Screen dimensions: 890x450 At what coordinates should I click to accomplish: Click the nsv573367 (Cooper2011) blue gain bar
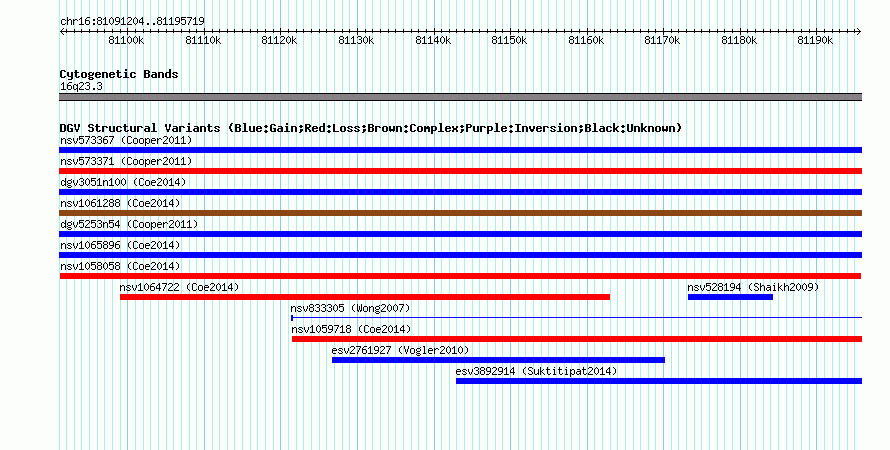(460, 150)
